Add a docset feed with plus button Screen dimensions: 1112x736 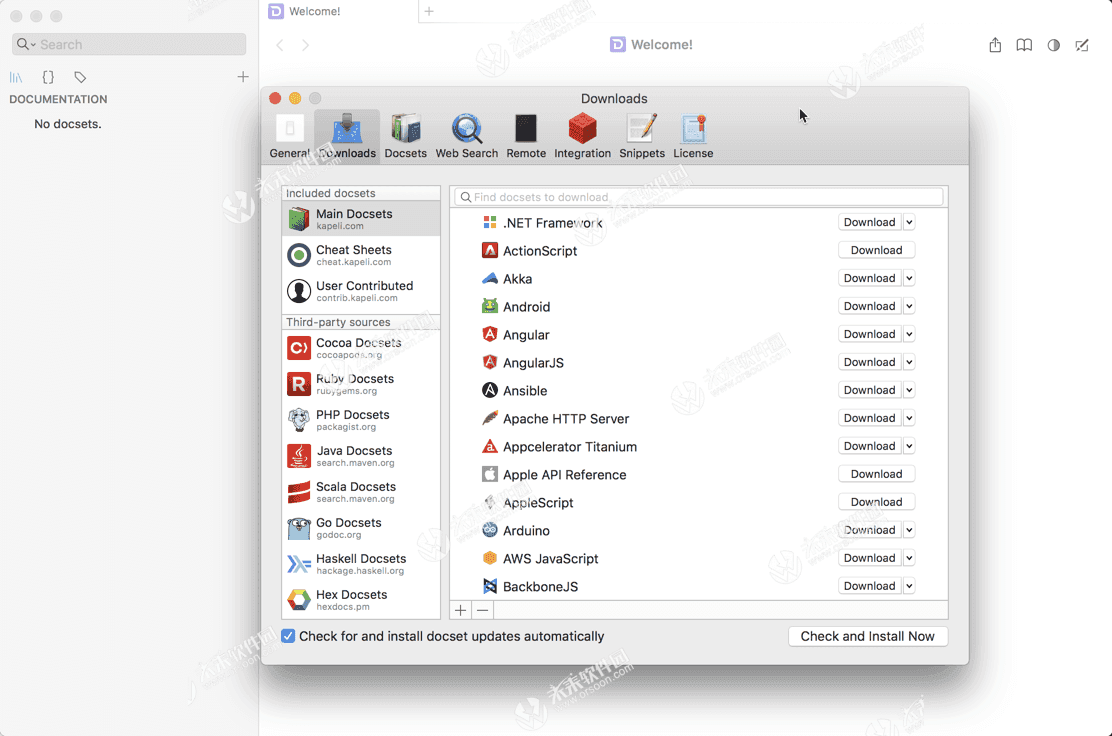460,610
